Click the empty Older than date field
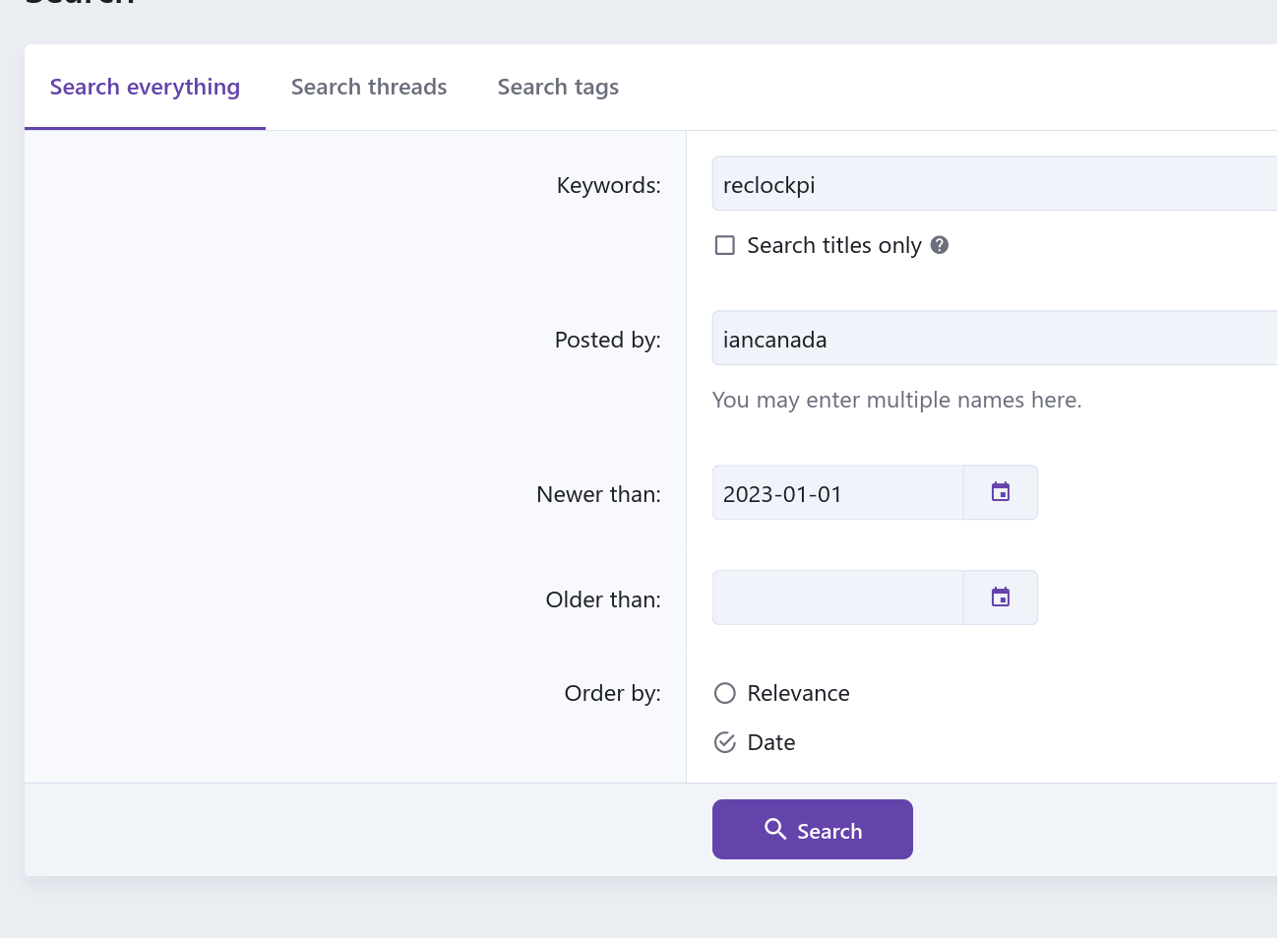This screenshot has width=1288, height=945. (x=837, y=598)
